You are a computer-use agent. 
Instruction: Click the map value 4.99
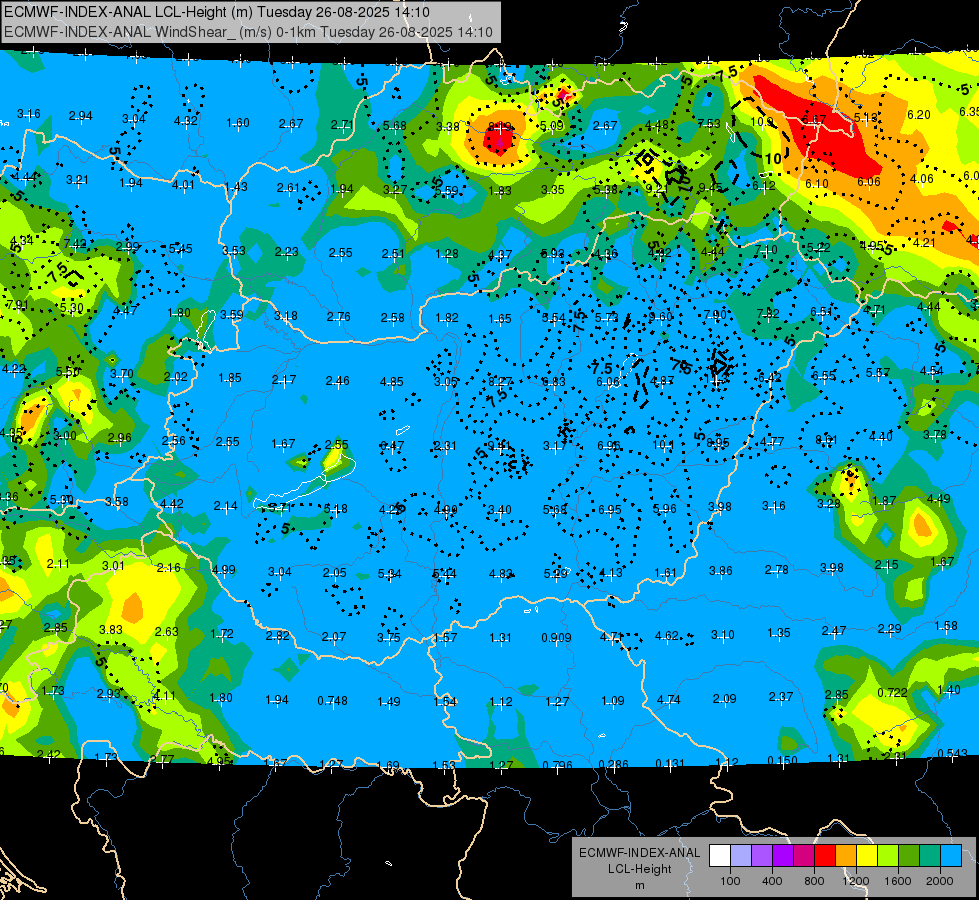tap(224, 570)
